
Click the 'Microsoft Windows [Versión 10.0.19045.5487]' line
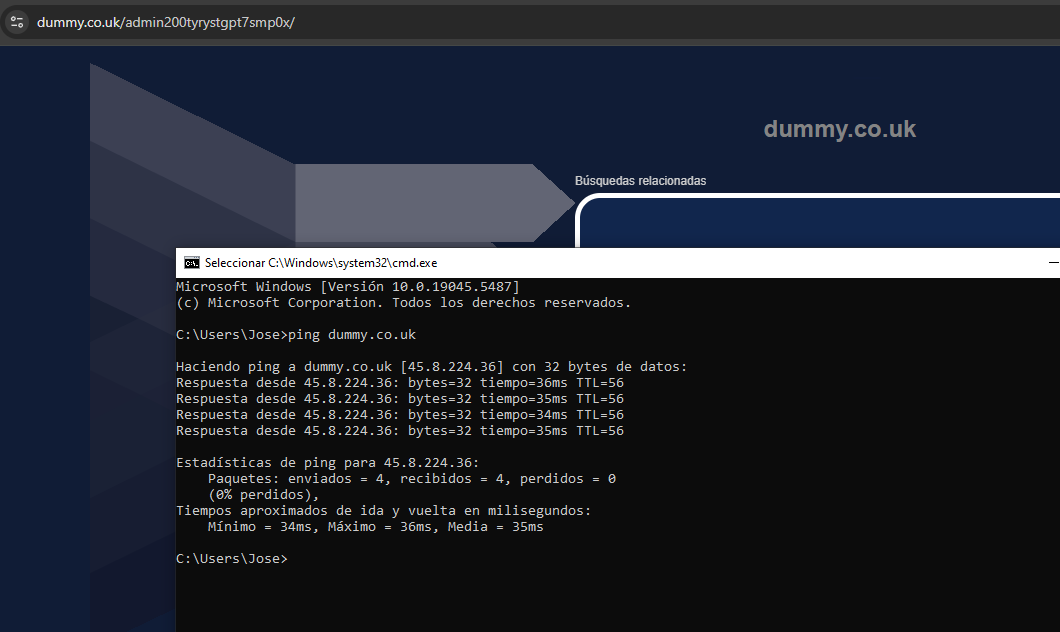(x=347, y=287)
